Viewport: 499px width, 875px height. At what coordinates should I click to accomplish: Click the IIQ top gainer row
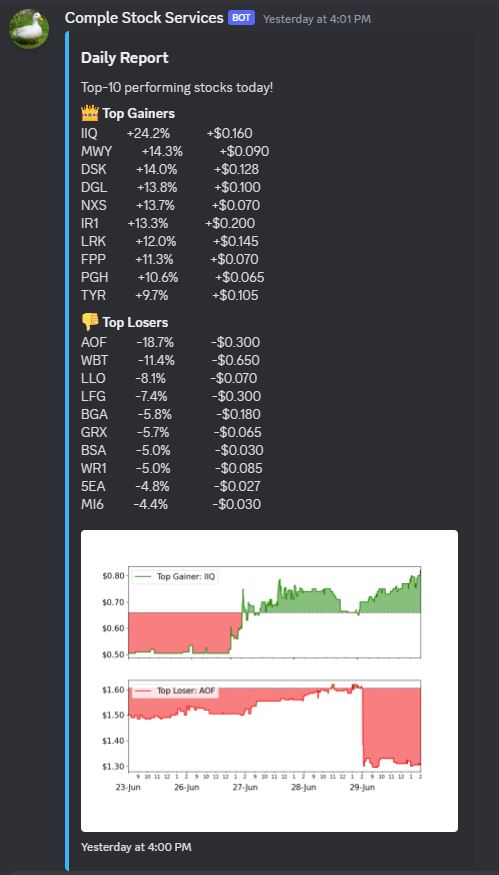click(167, 133)
